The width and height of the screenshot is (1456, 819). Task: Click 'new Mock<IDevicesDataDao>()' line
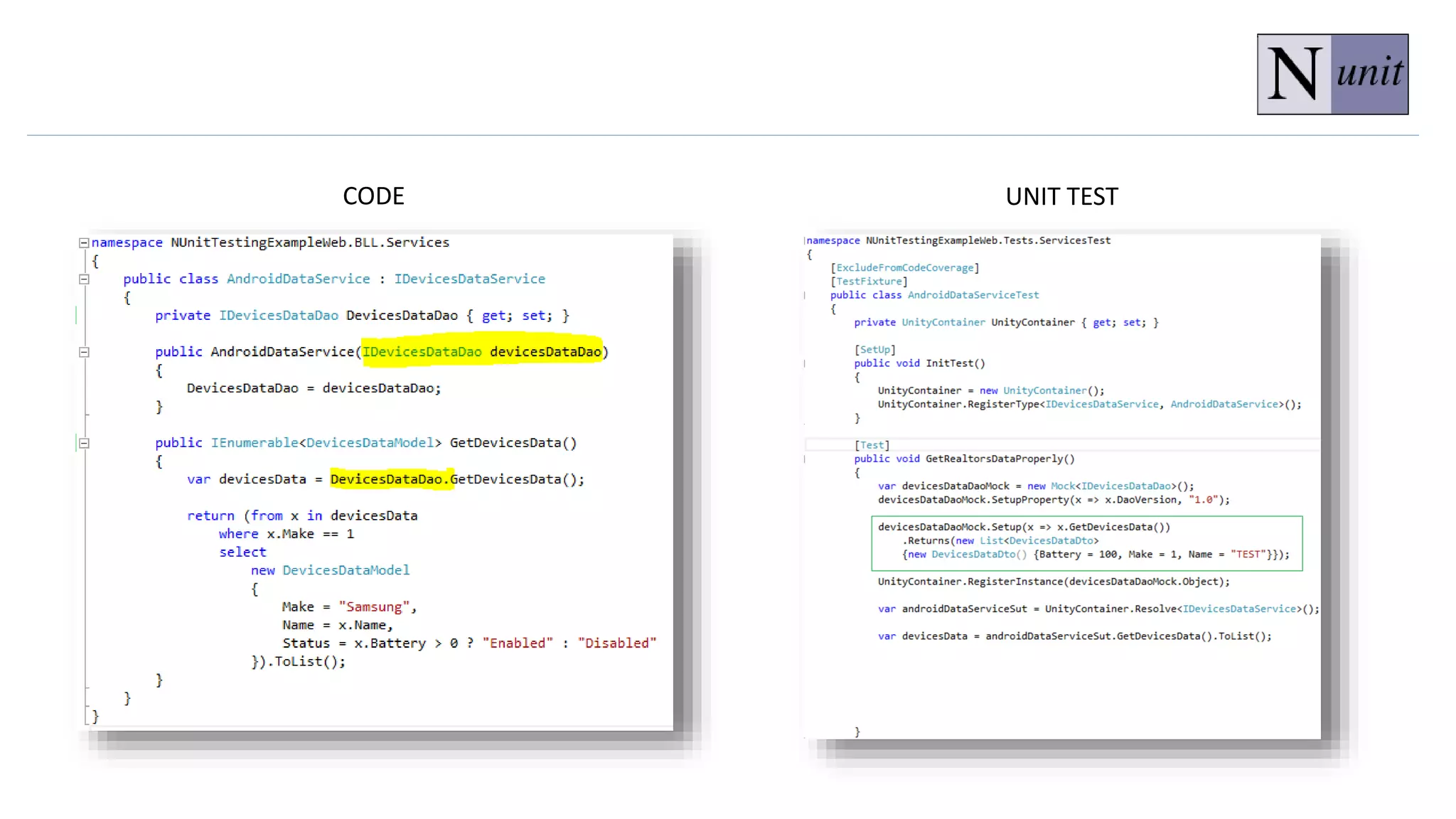point(1036,486)
